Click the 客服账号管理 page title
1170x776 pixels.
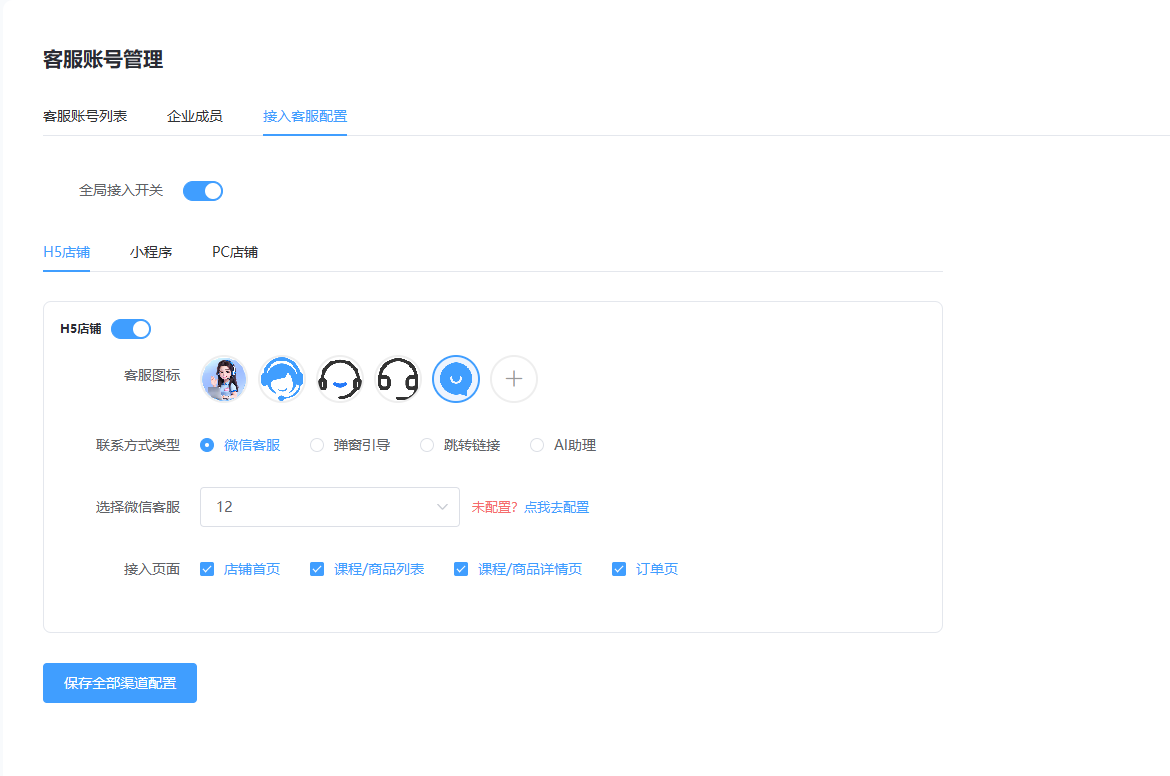[x=103, y=60]
